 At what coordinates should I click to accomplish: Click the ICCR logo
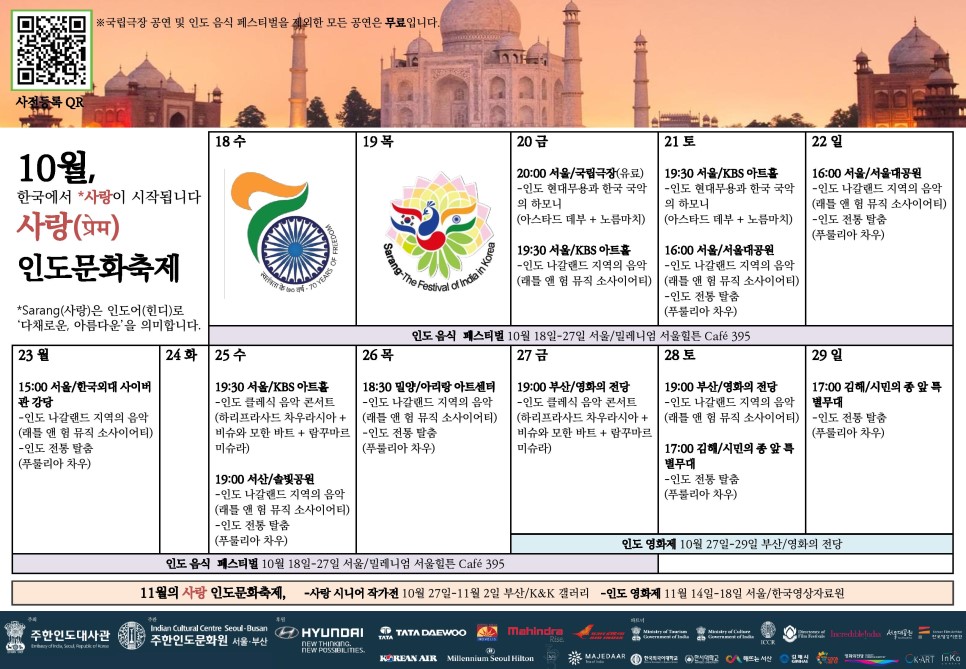(x=768, y=633)
